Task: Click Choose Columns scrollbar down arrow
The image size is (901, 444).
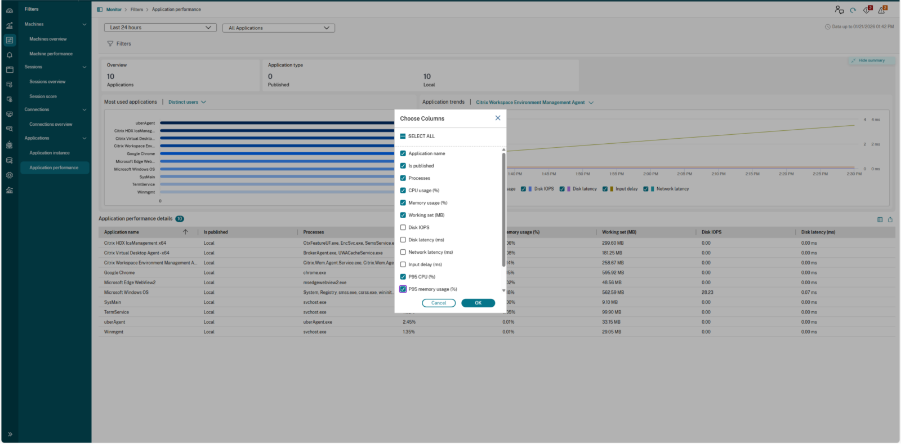Action: click(504, 291)
